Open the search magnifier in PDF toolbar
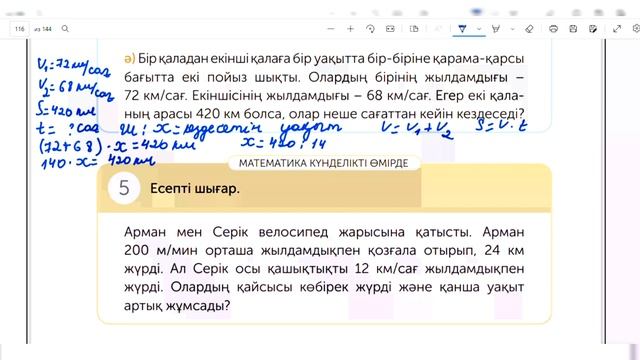This screenshot has height=360, width=640. click(65, 29)
